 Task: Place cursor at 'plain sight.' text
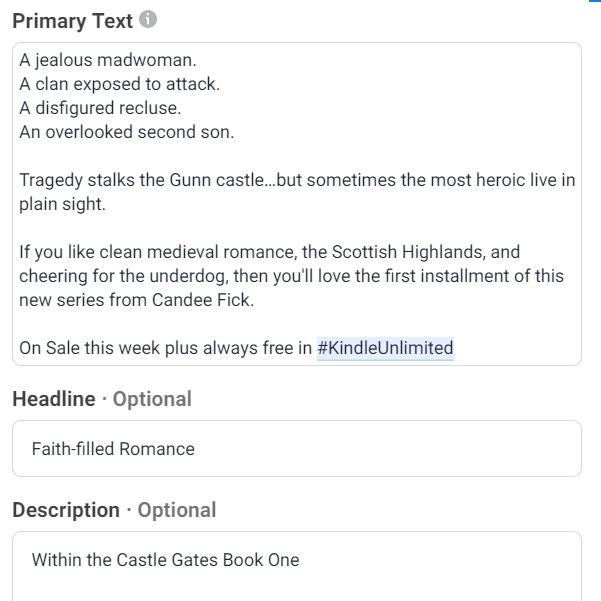[62, 204]
